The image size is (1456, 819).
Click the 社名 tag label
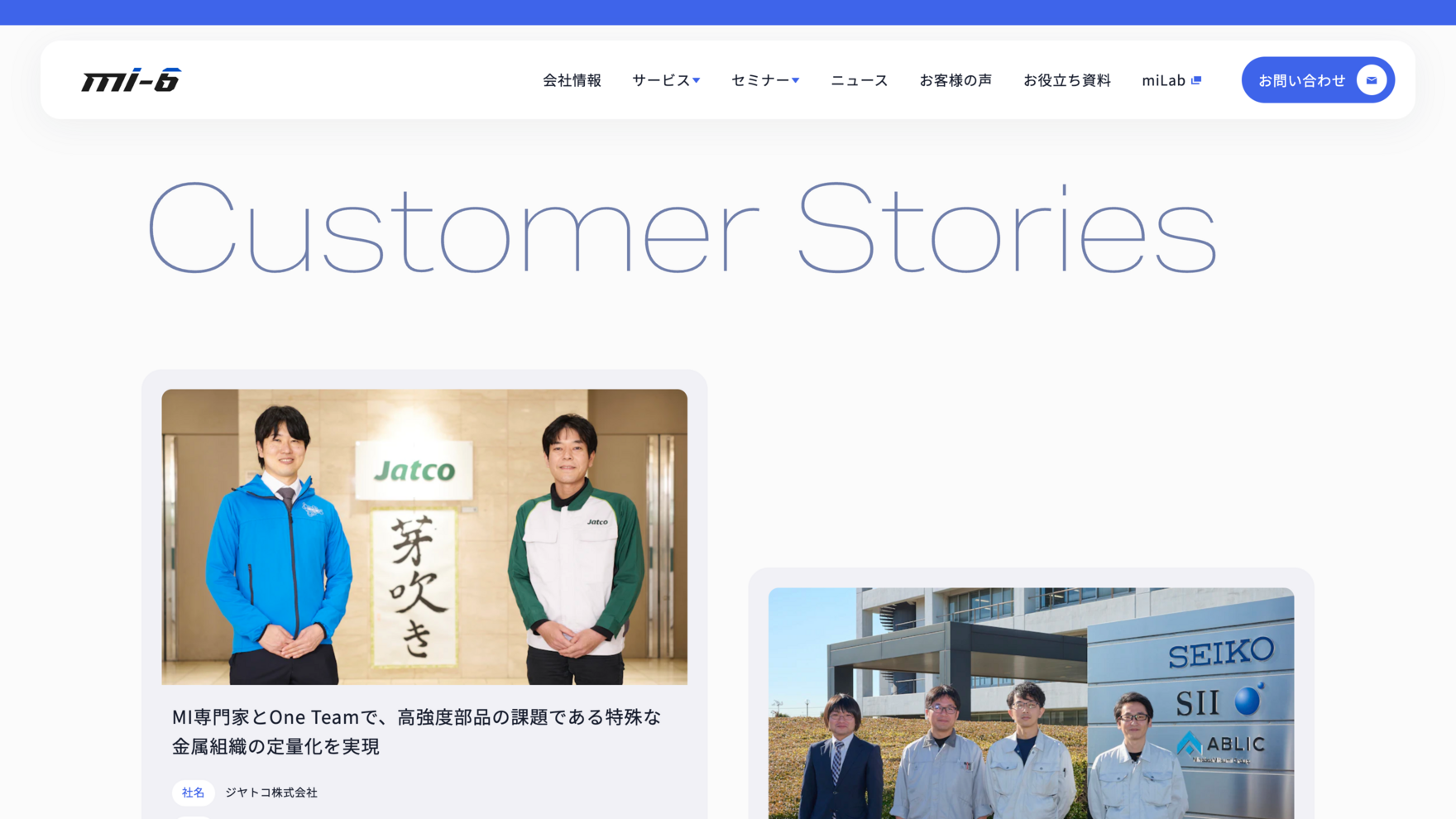click(193, 793)
